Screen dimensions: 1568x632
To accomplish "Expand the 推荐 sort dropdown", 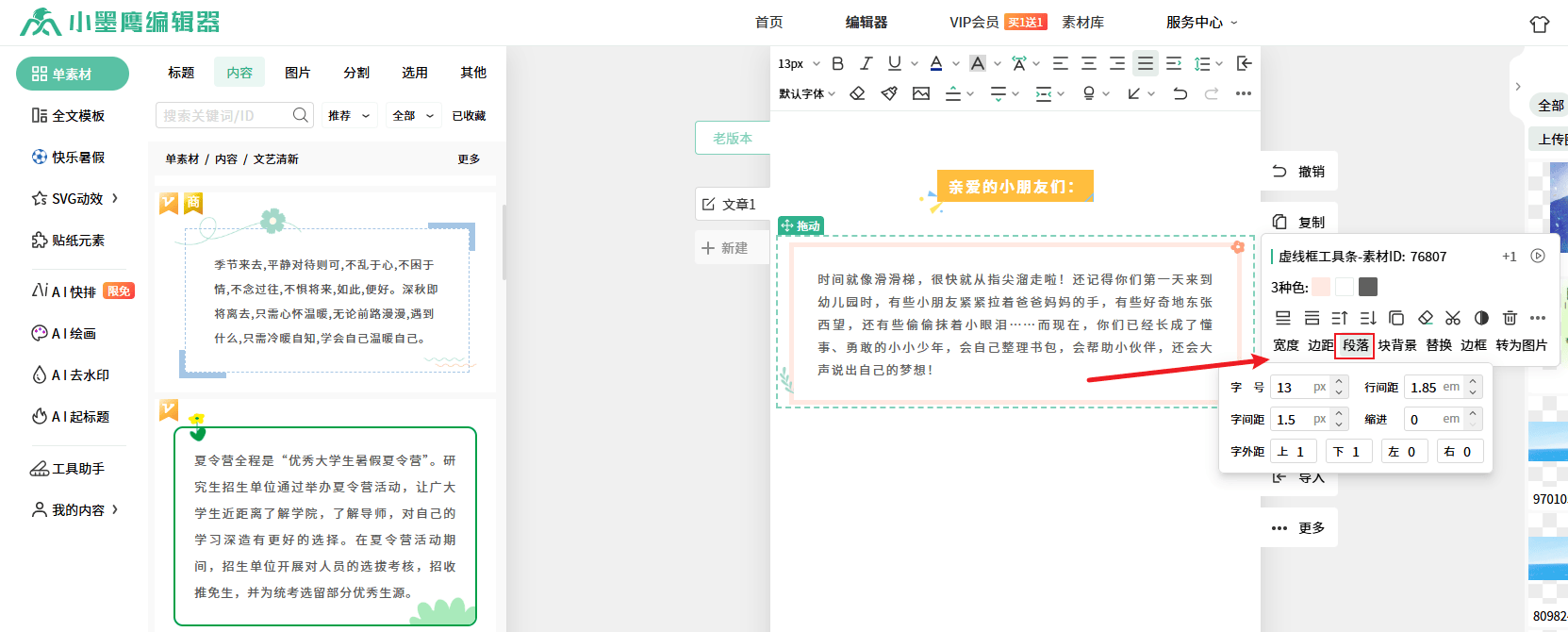I will pyautogui.click(x=349, y=116).
